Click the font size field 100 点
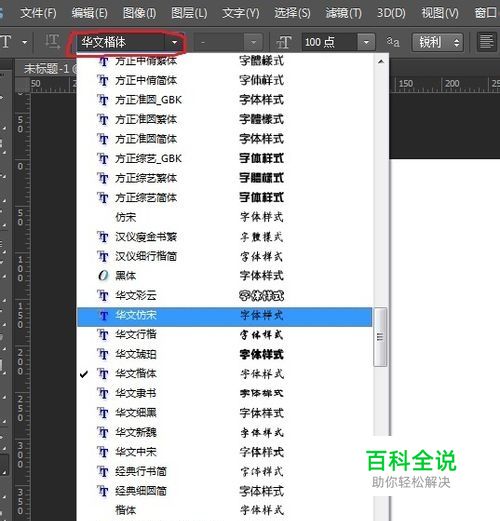This screenshot has width=500, height=521. click(x=330, y=42)
